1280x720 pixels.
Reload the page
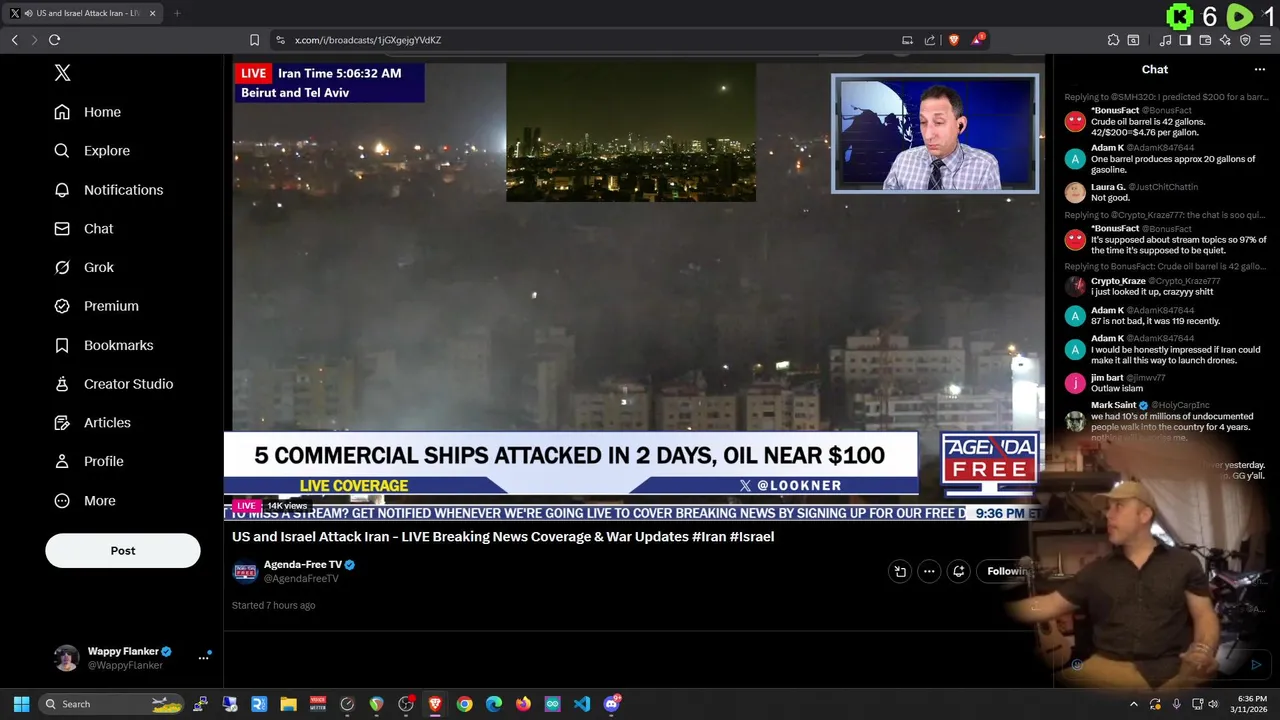pos(54,40)
